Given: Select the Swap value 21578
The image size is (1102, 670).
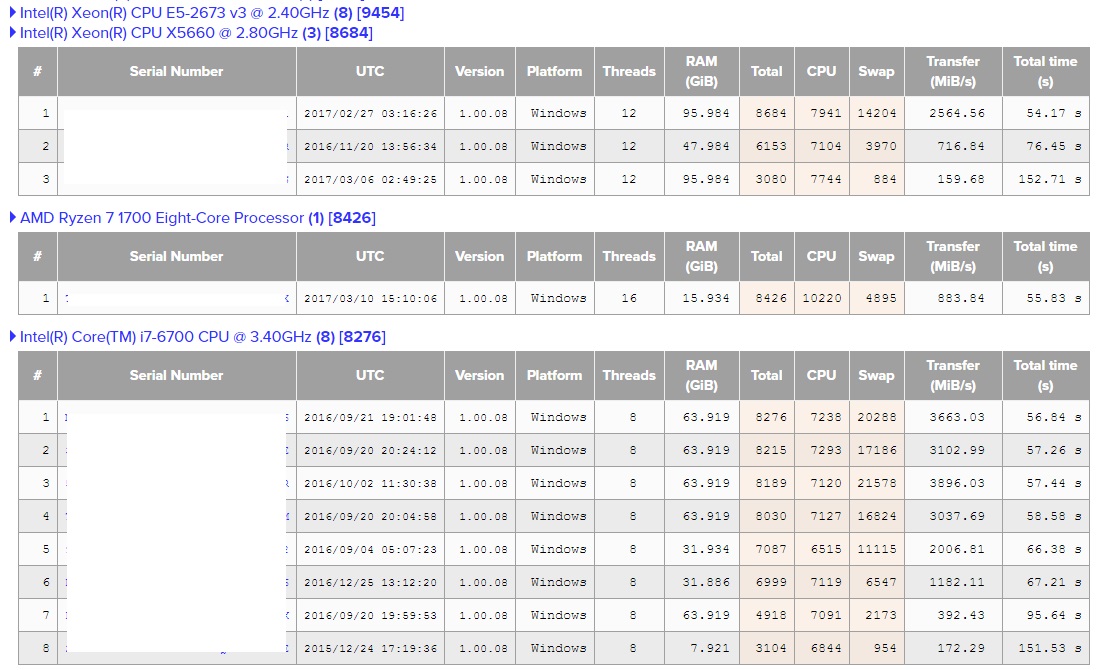Looking at the screenshot, I should click(x=876, y=483).
